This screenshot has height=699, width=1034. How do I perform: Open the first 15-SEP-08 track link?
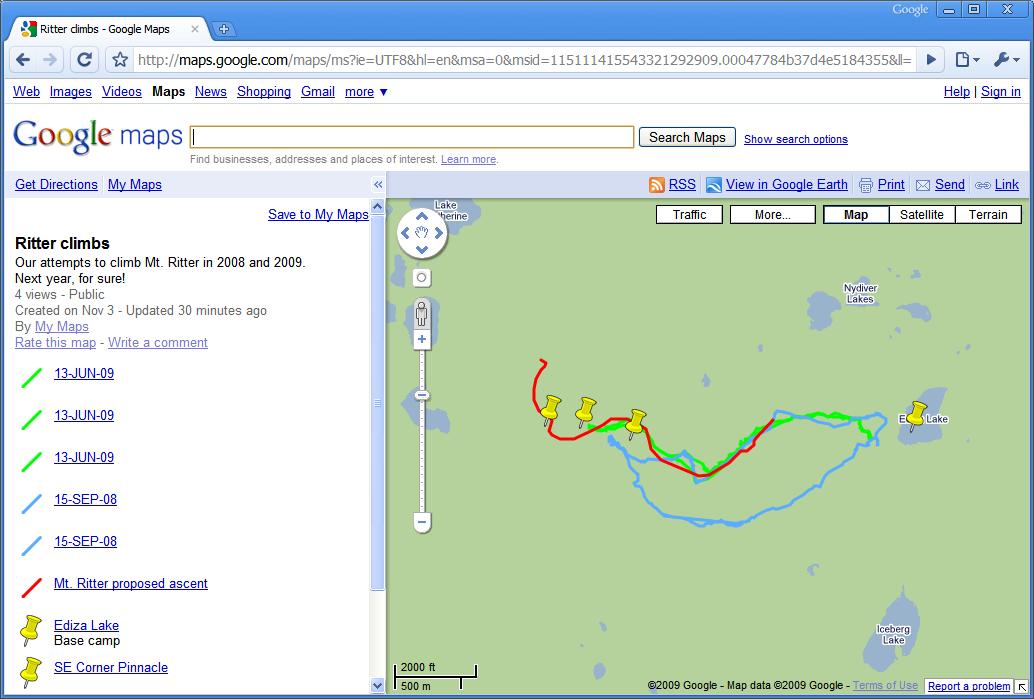pyautogui.click(x=85, y=499)
